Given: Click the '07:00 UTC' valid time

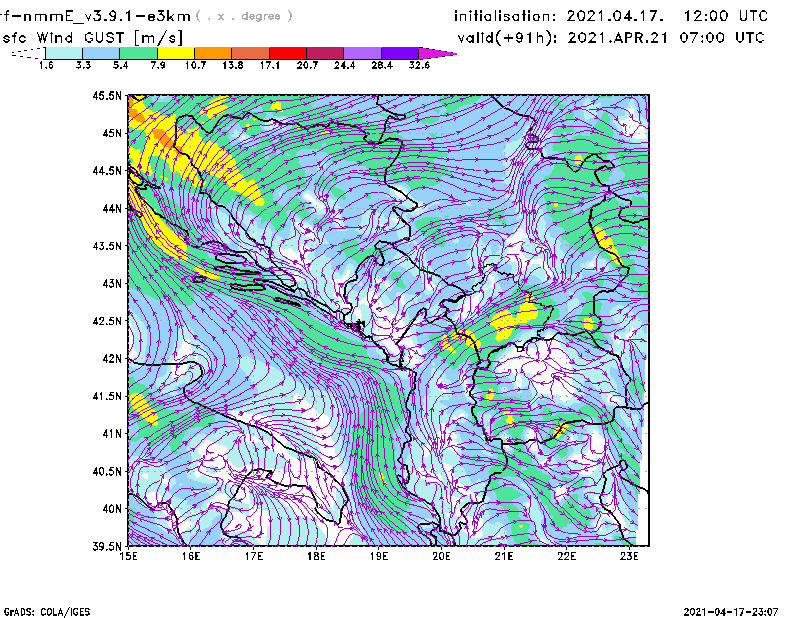Looking at the screenshot, I should (722, 38).
